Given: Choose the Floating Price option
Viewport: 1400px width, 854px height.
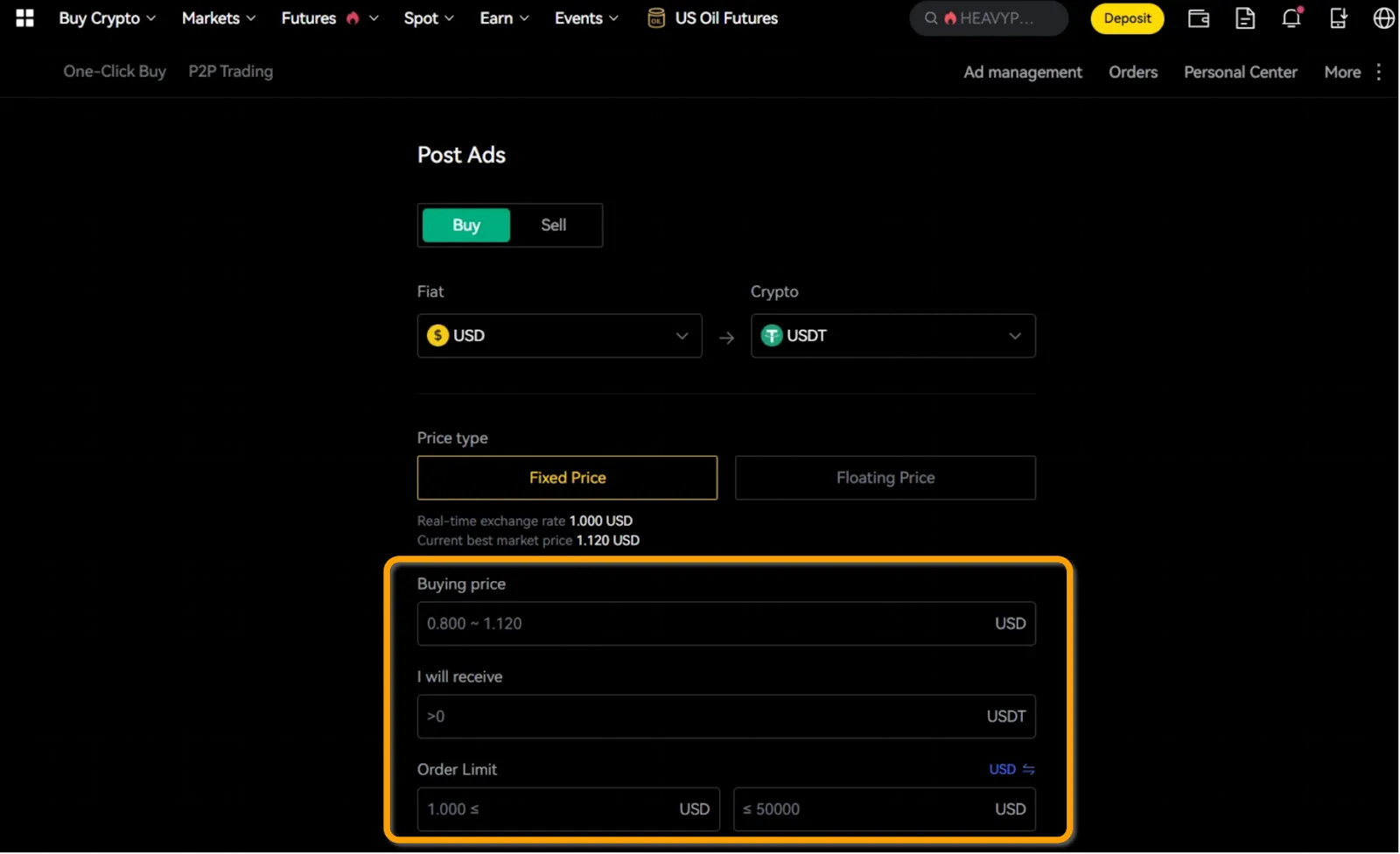Looking at the screenshot, I should pos(885,478).
